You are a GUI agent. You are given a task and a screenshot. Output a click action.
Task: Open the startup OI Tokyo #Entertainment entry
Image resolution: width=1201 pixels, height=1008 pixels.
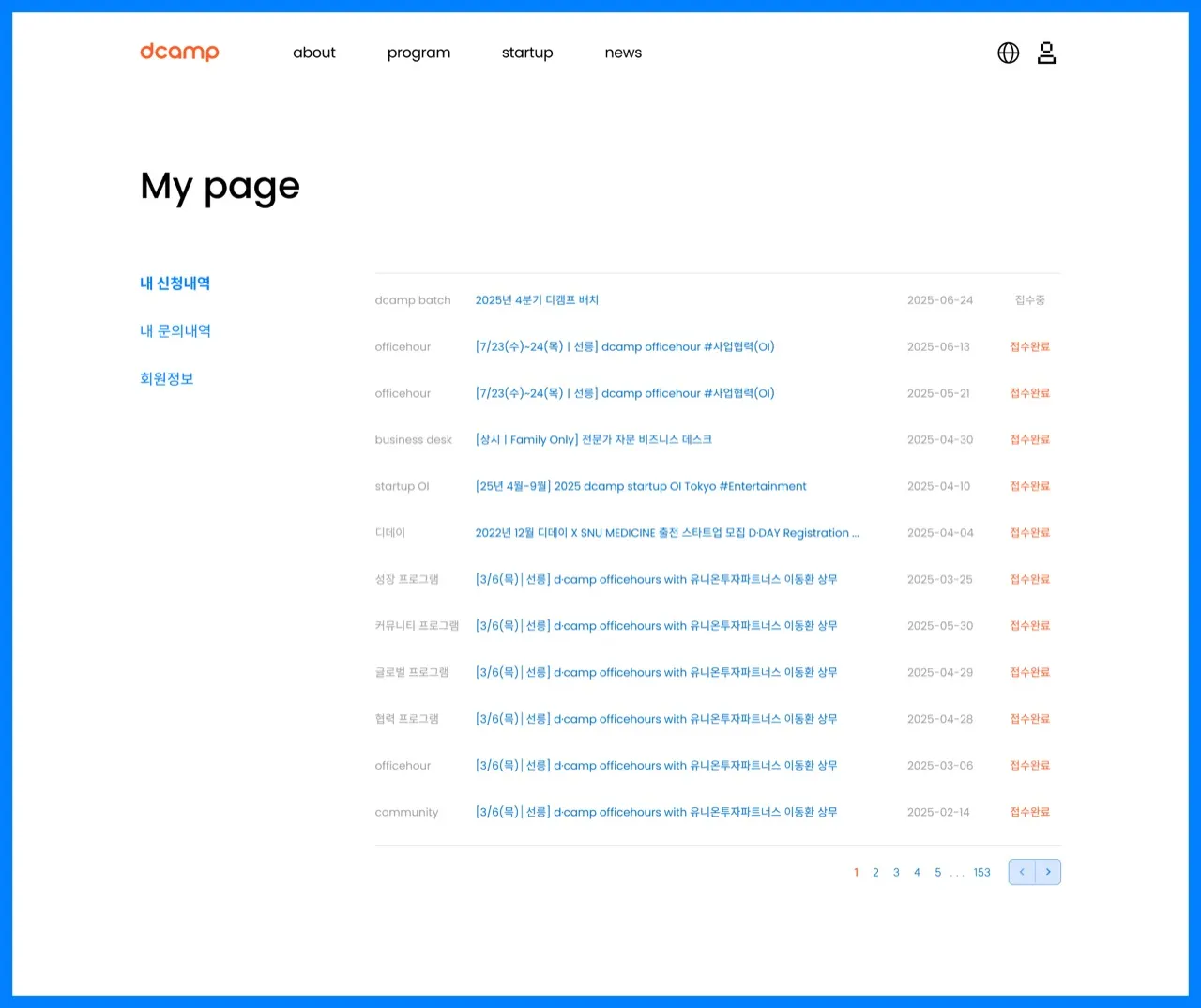coord(640,486)
